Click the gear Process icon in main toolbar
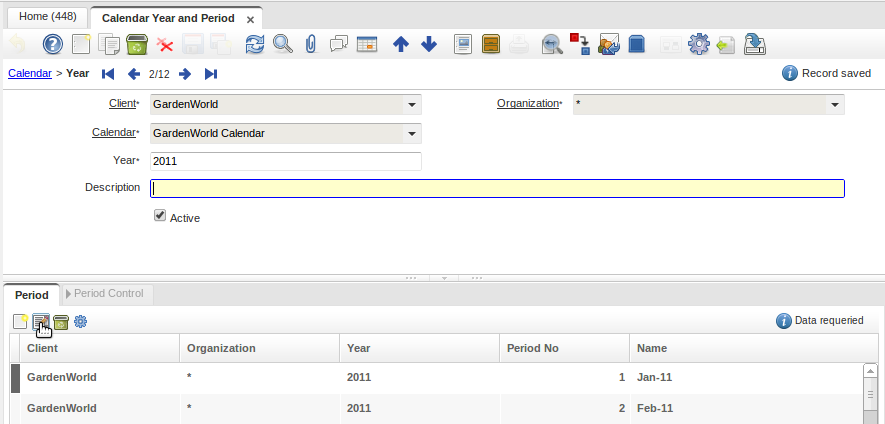Screen dimensions: 885x424 [699, 44]
